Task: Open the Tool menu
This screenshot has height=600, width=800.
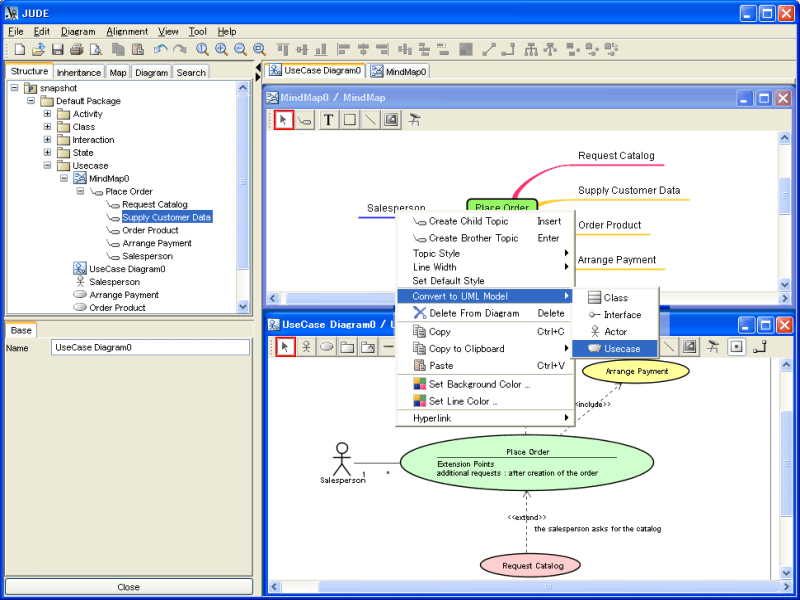Action: [197, 32]
